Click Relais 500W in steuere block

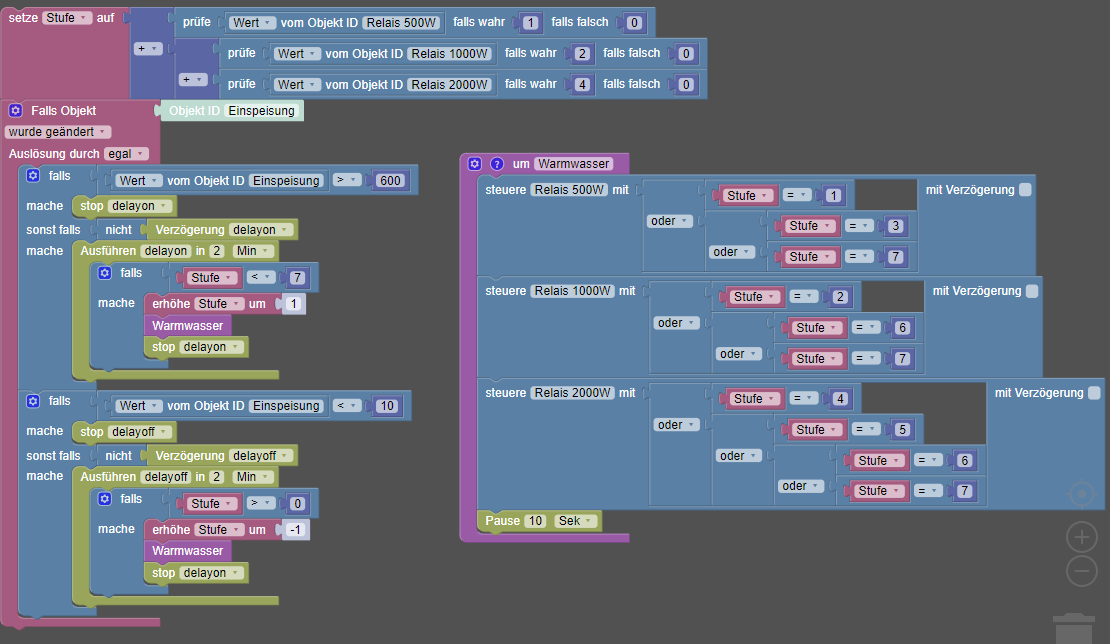pyautogui.click(x=569, y=190)
